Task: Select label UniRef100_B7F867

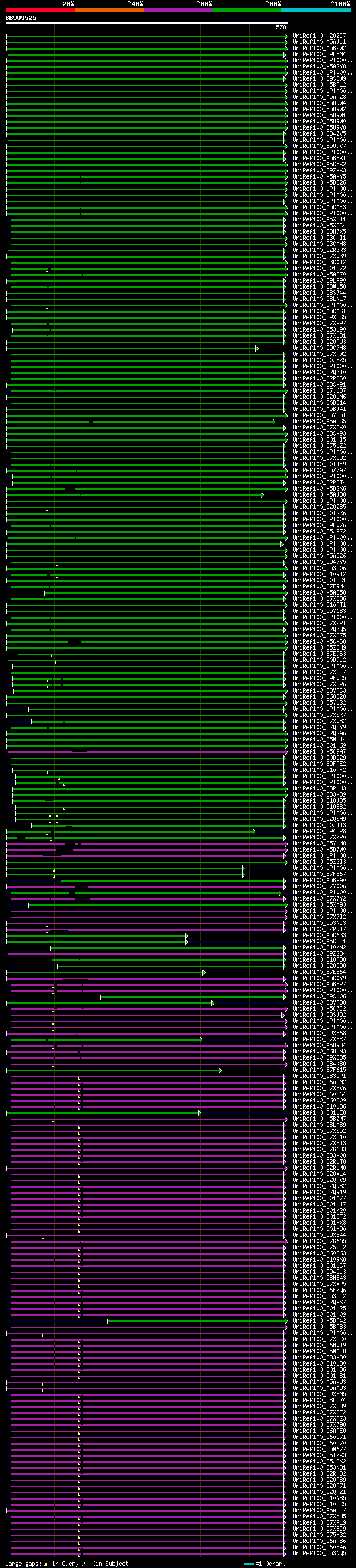Action: click(x=319, y=874)
